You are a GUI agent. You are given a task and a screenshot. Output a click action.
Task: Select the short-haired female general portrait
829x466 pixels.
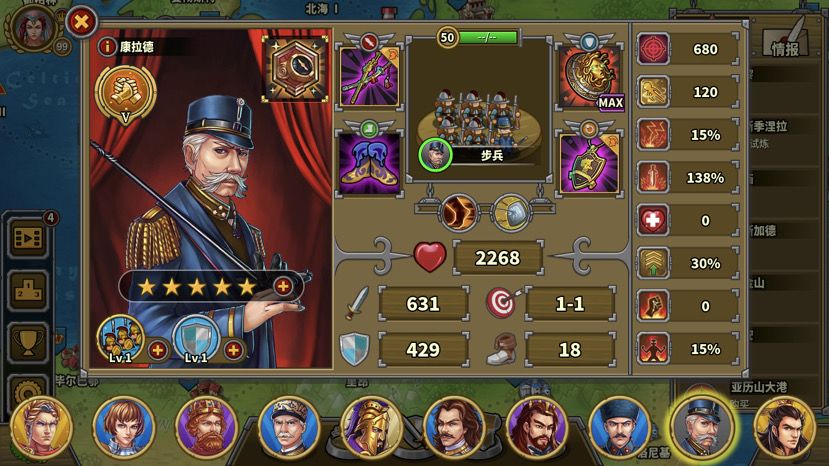tap(124, 427)
